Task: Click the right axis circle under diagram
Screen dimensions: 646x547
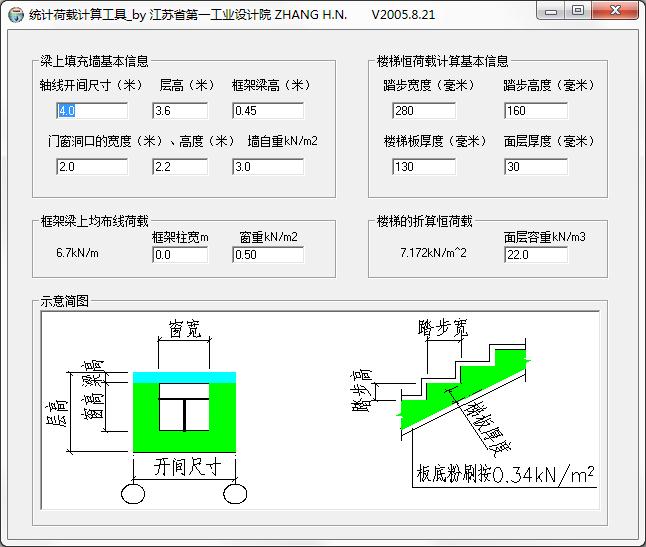Action: point(235,493)
